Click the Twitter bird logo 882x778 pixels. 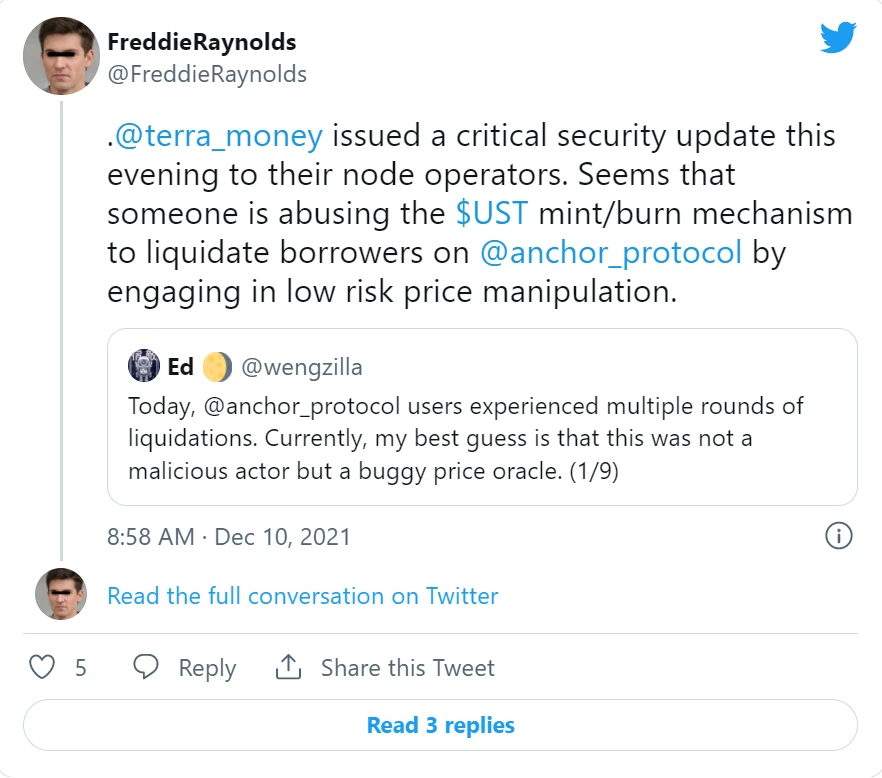838,39
